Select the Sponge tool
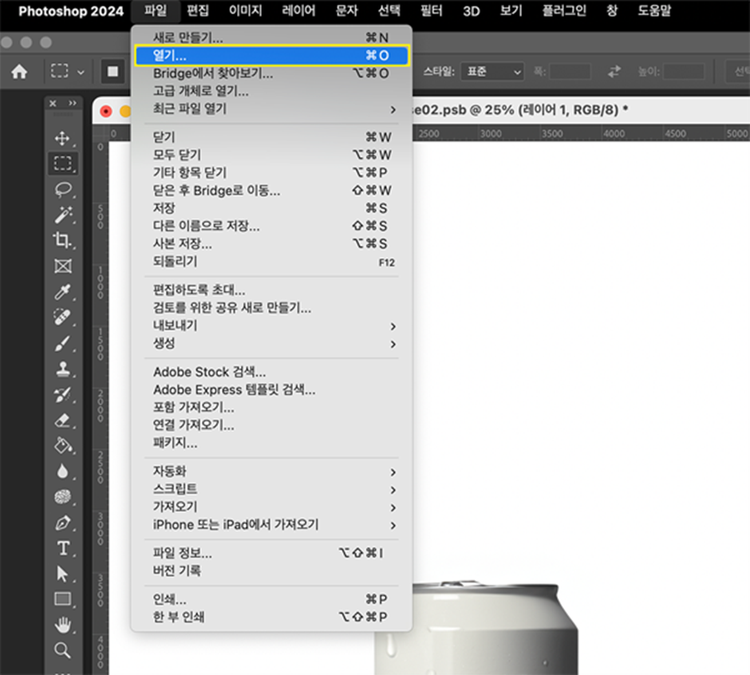This screenshot has height=675, width=750. click(63, 497)
